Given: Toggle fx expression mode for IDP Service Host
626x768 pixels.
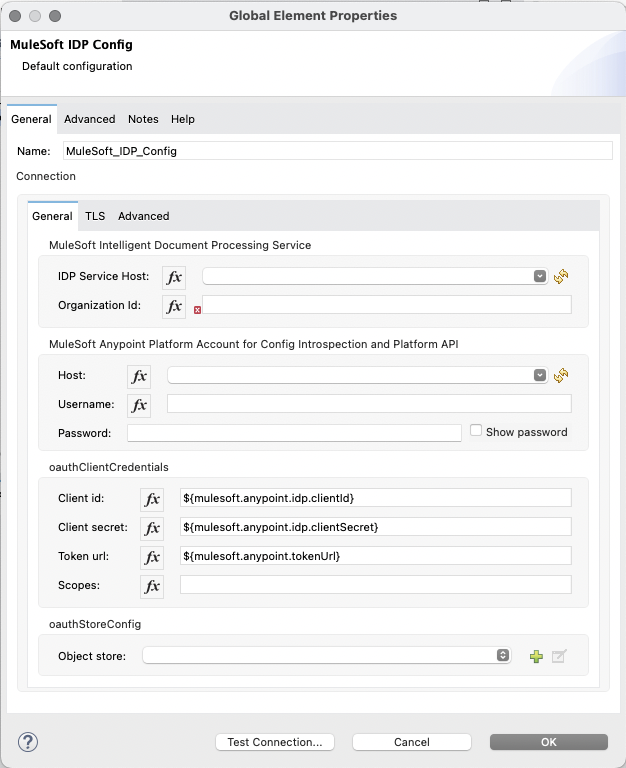Looking at the screenshot, I should coord(174,277).
